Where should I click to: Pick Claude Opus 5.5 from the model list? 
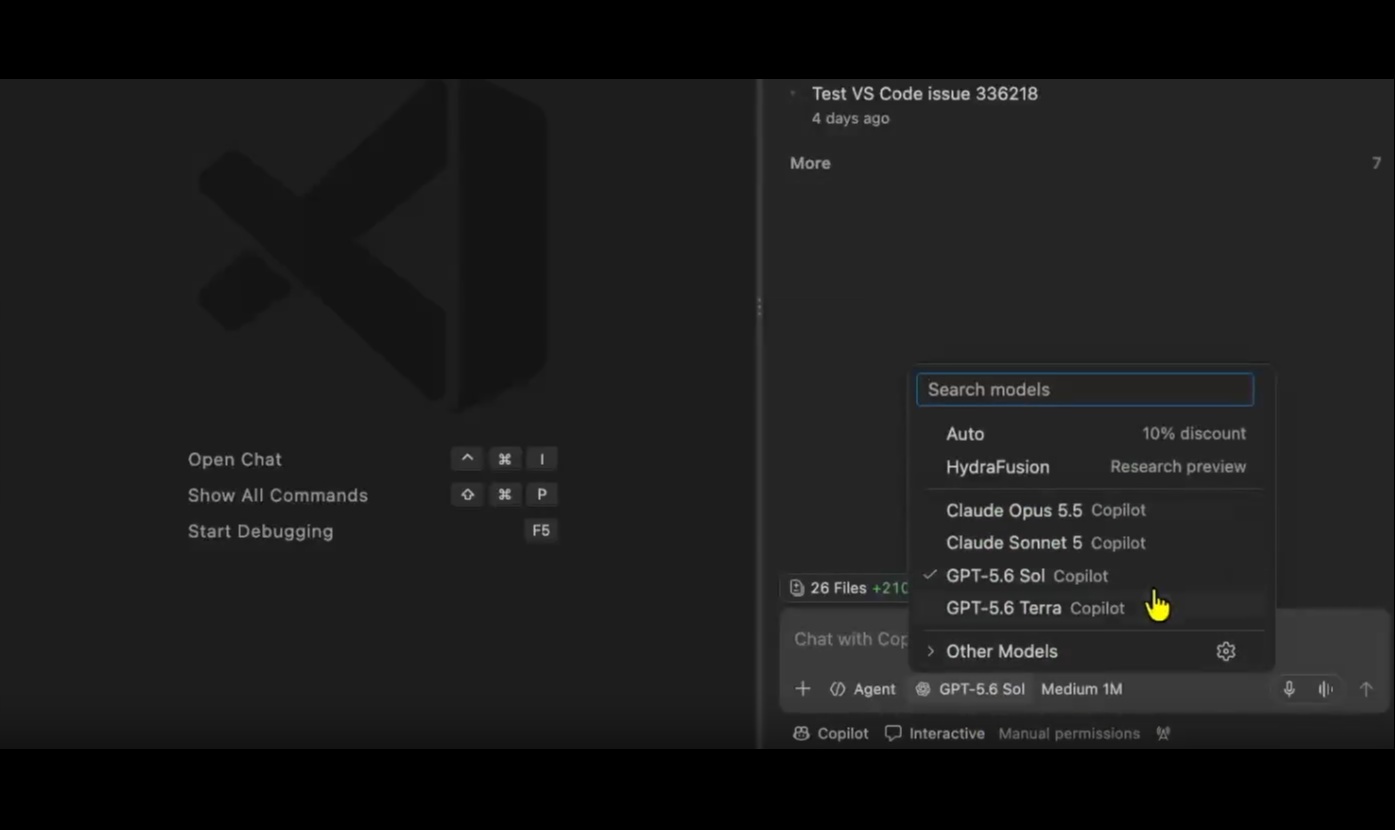coord(1092,510)
